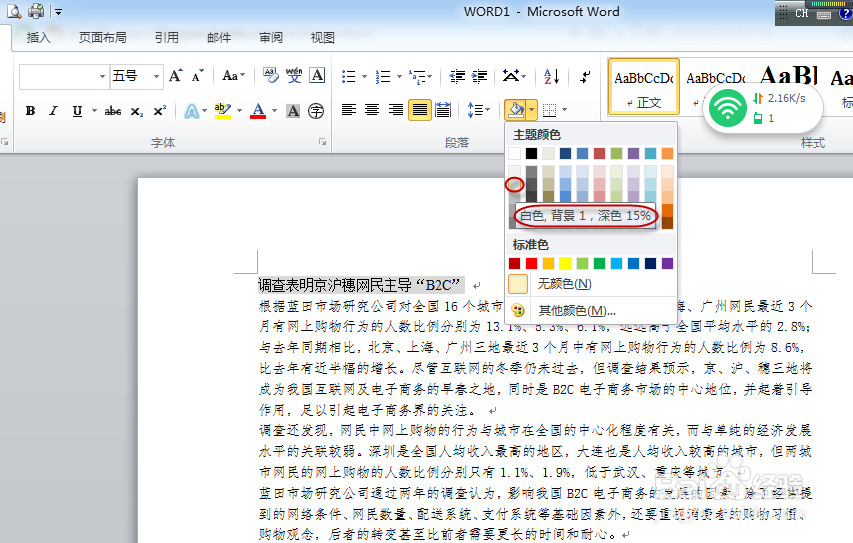853x543 pixels.
Task: Click the multilevel list icon
Action: tap(417, 76)
